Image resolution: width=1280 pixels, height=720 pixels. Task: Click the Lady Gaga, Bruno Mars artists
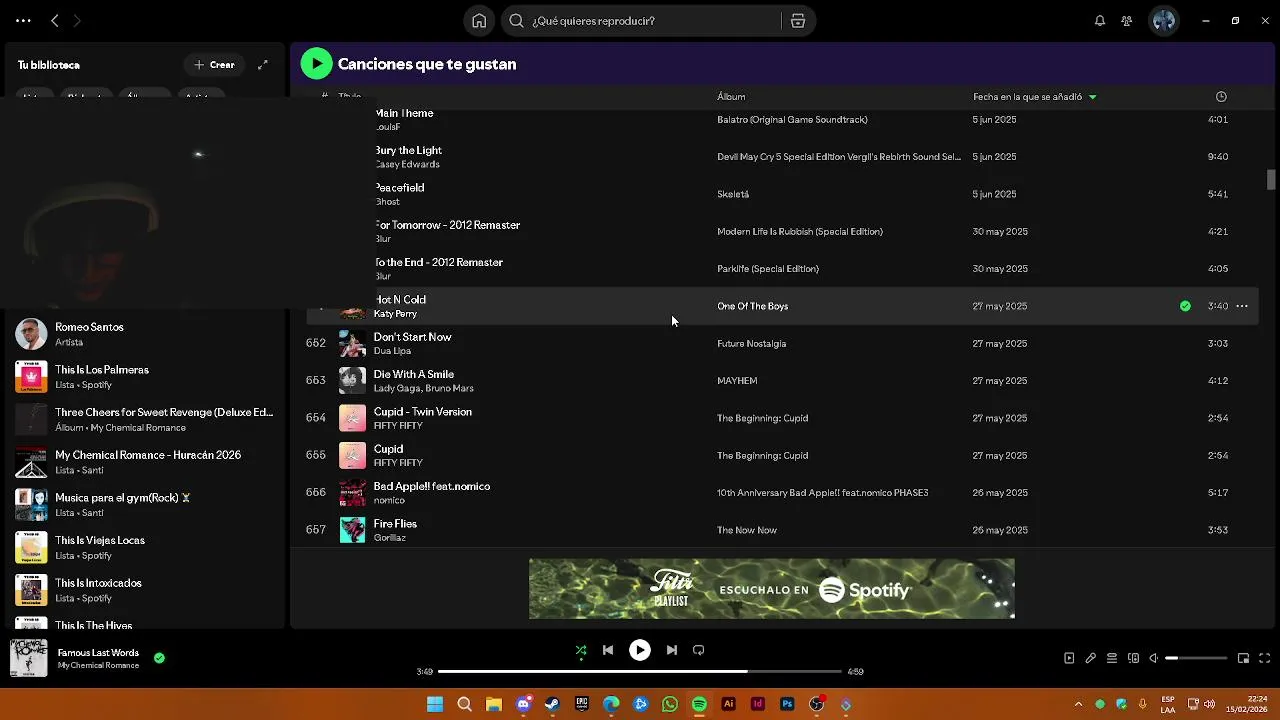(423, 388)
